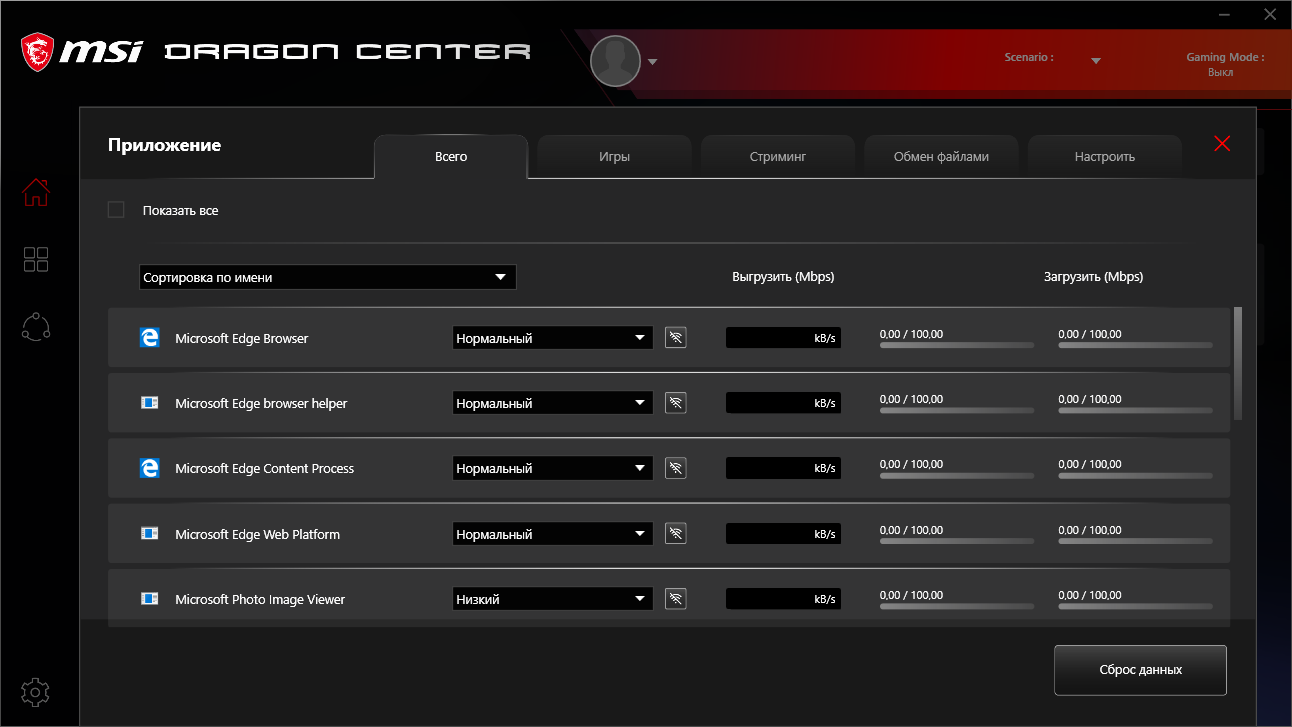This screenshot has height=727, width=1292.
Task: Select the Microsoft Edge browser helper name
Action: click(261, 403)
